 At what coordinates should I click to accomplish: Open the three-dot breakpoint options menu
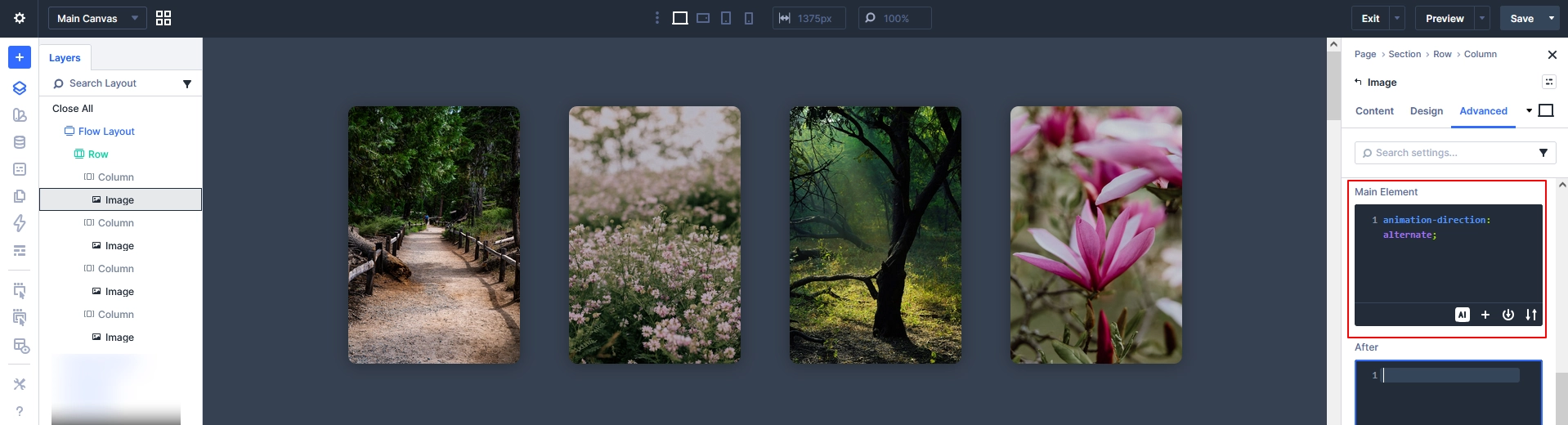[656, 18]
